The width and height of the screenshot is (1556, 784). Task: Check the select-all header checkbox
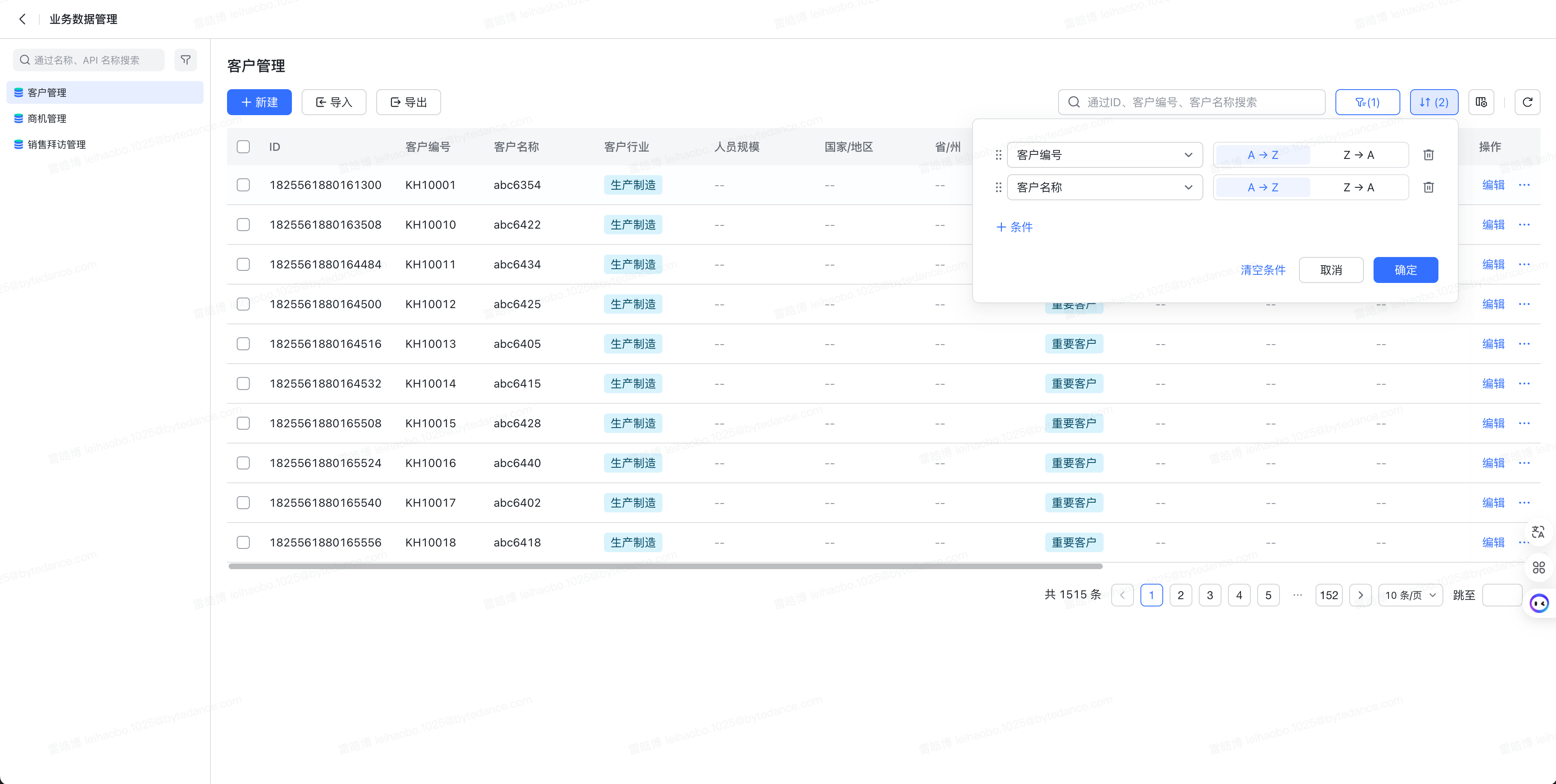243,147
